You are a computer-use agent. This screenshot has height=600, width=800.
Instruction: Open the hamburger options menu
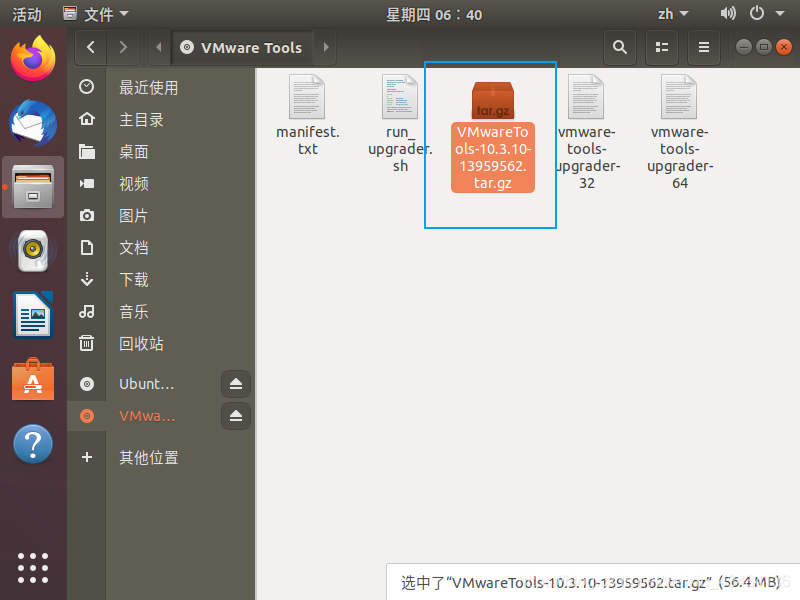[x=704, y=47]
